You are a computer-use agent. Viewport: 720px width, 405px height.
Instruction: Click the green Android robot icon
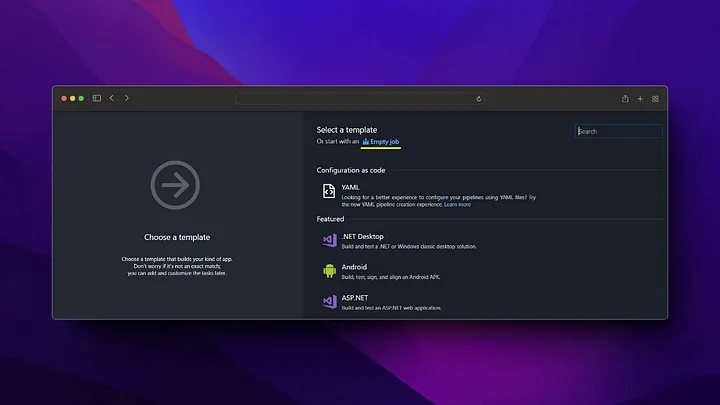click(x=329, y=271)
